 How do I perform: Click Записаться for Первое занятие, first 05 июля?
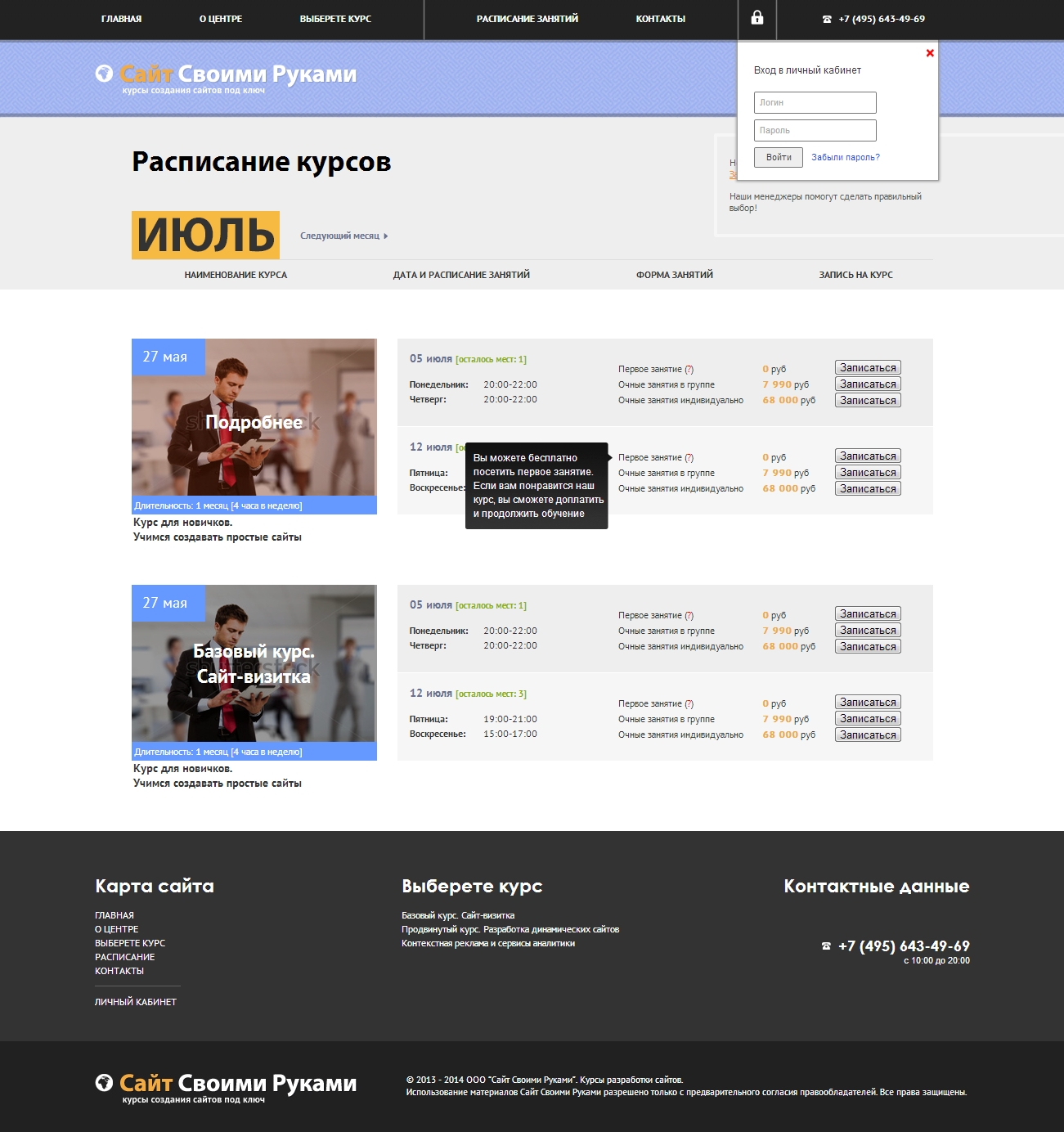tap(868, 368)
